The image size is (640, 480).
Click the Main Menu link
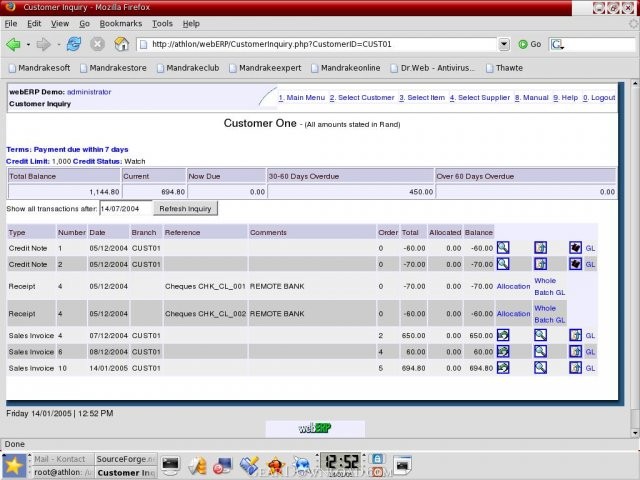[x=302, y=98]
